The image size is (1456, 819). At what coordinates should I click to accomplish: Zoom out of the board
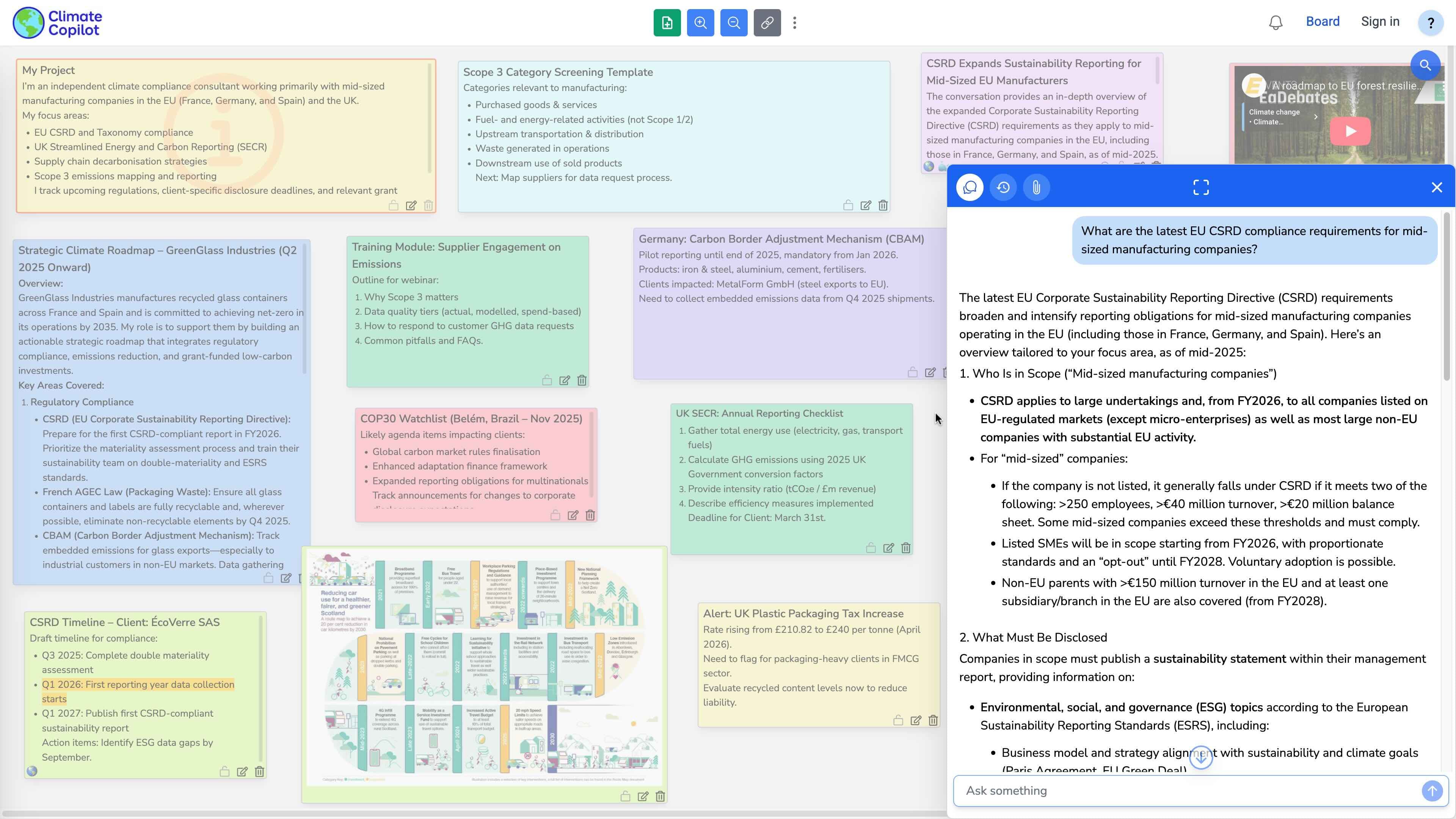[734, 23]
